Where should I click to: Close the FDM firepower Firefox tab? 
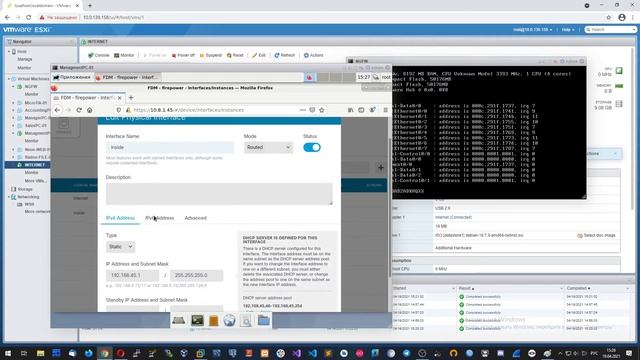point(120,98)
